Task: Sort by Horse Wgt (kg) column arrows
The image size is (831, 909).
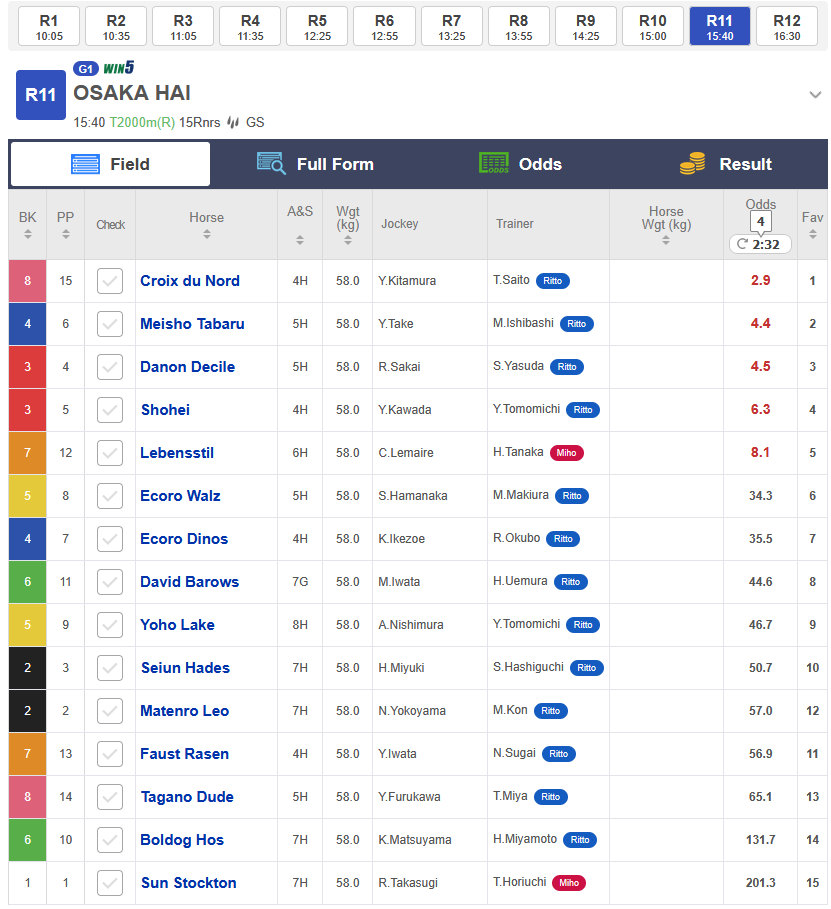Action: (666, 239)
